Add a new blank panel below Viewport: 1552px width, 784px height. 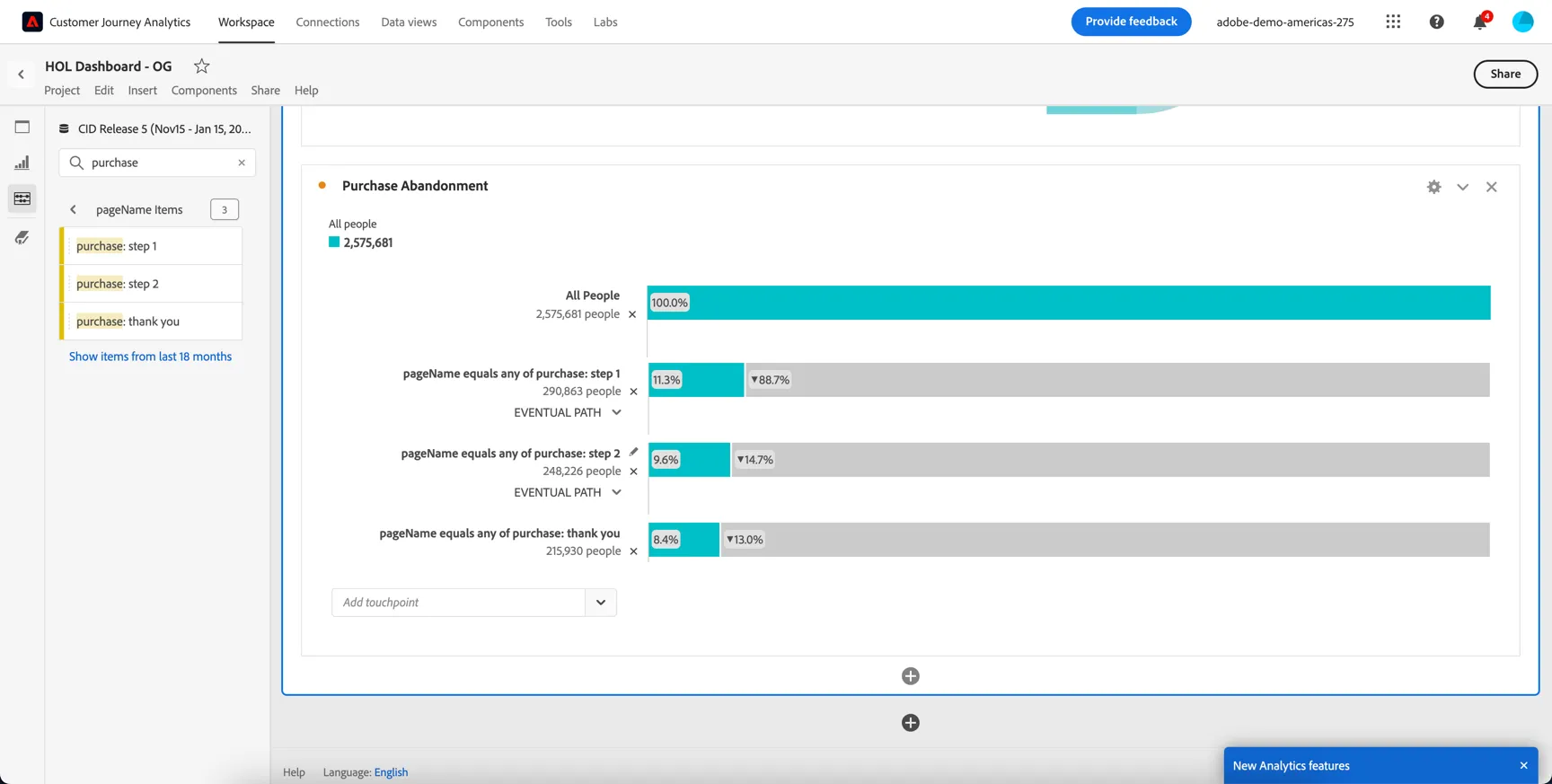pyautogui.click(x=911, y=723)
